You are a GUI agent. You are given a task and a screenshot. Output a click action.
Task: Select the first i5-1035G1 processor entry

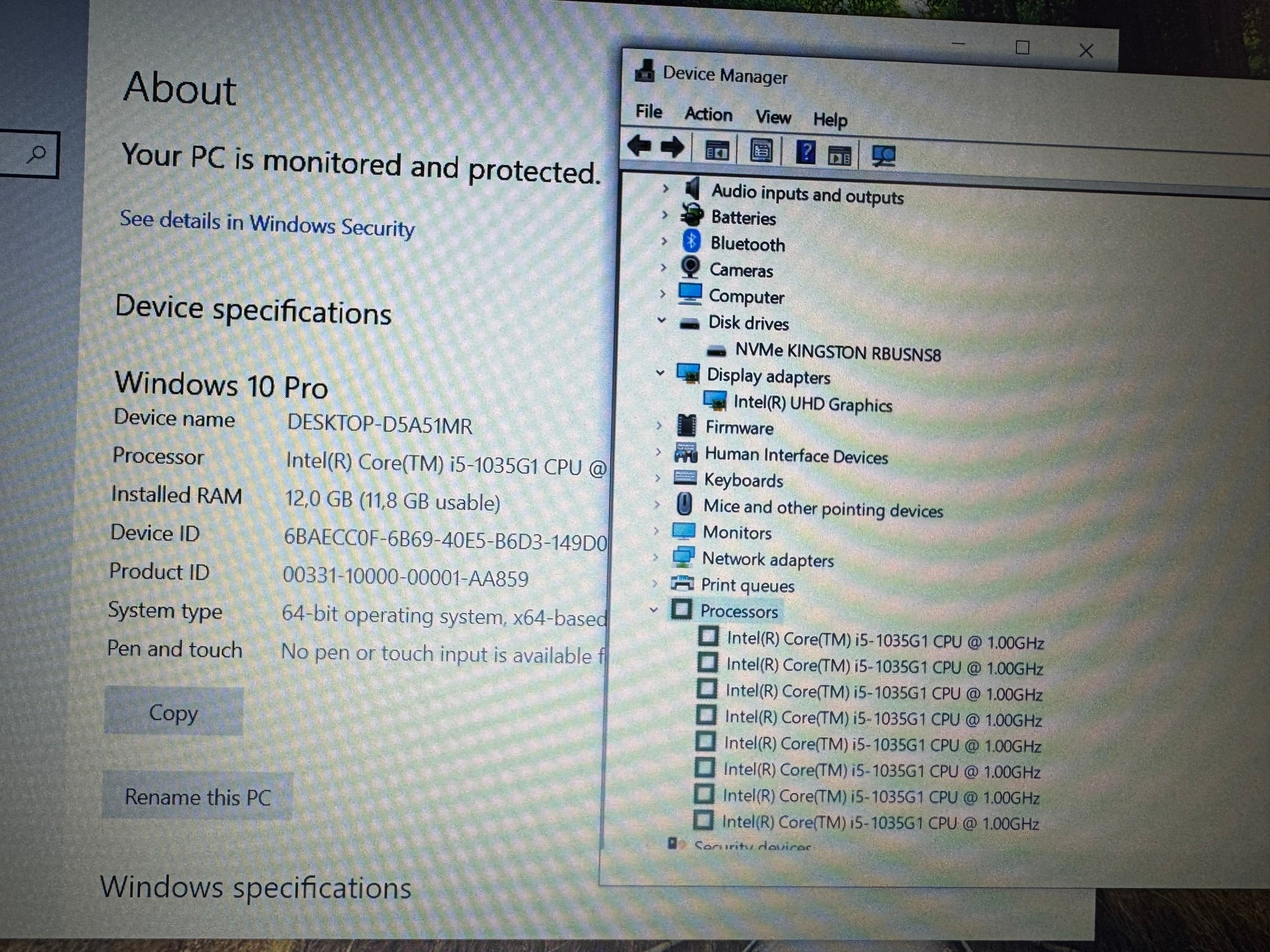click(885, 640)
